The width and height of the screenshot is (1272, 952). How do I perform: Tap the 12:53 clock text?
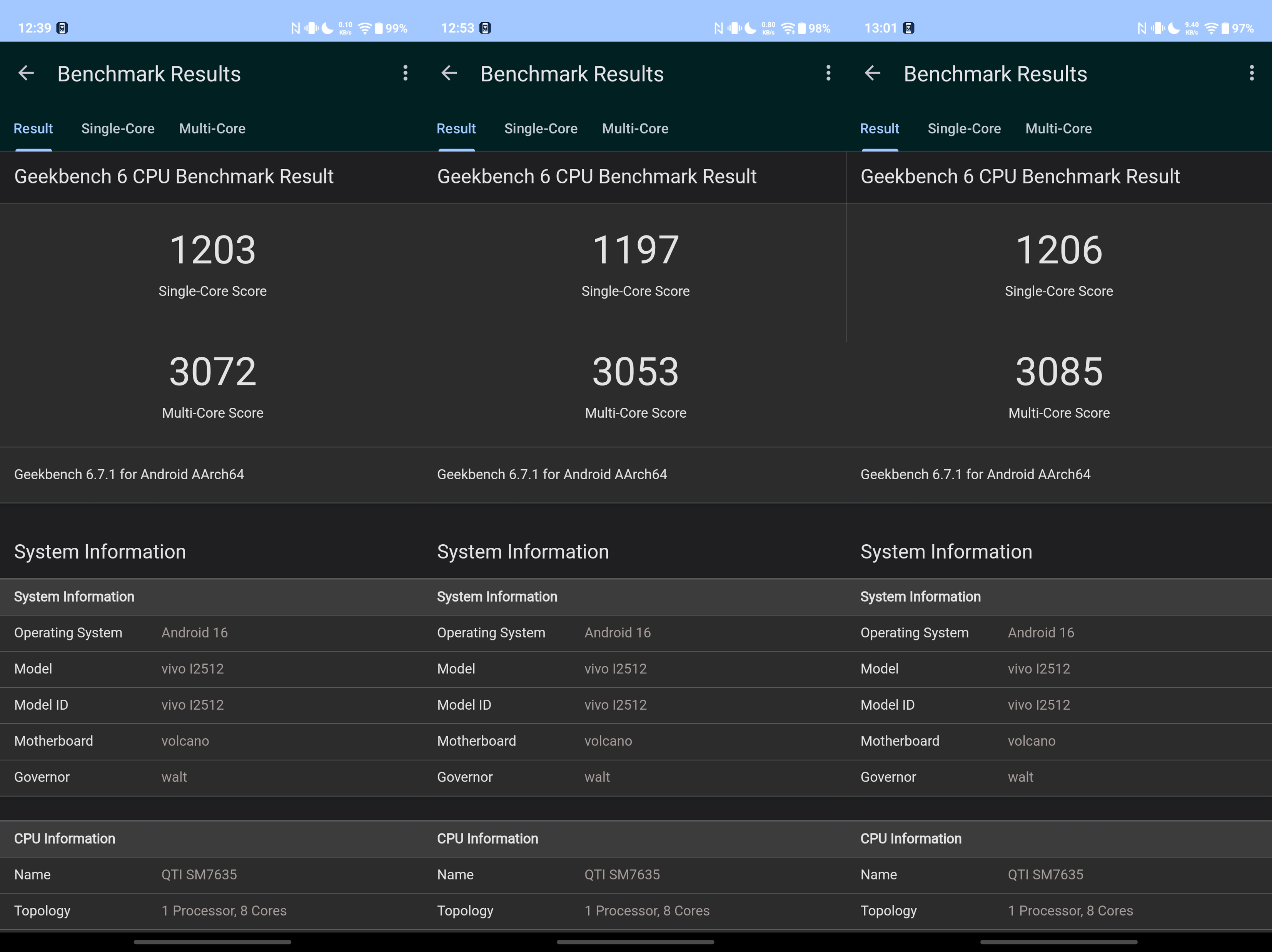tap(458, 28)
